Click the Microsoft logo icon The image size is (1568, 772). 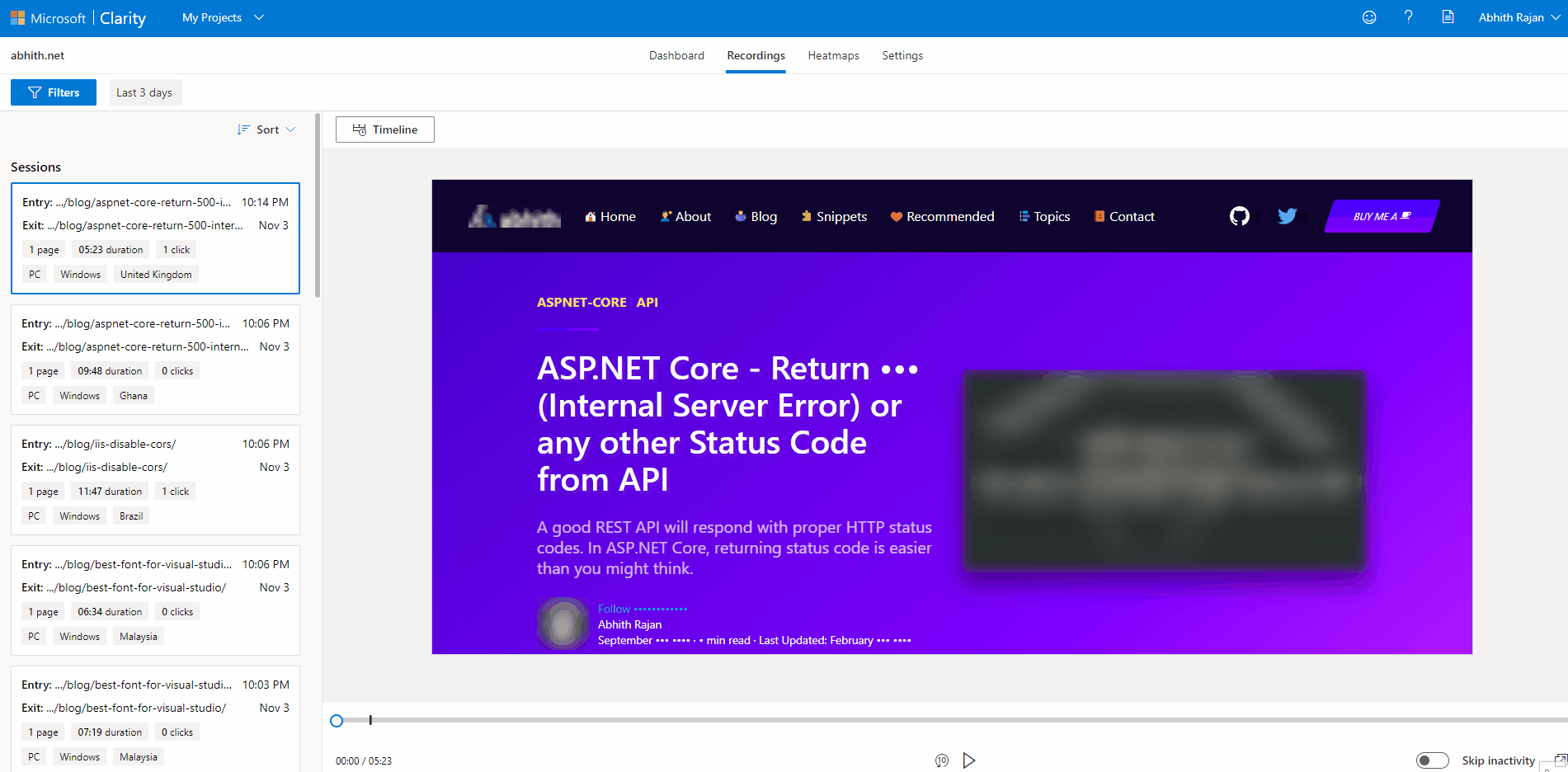point(17,18)
